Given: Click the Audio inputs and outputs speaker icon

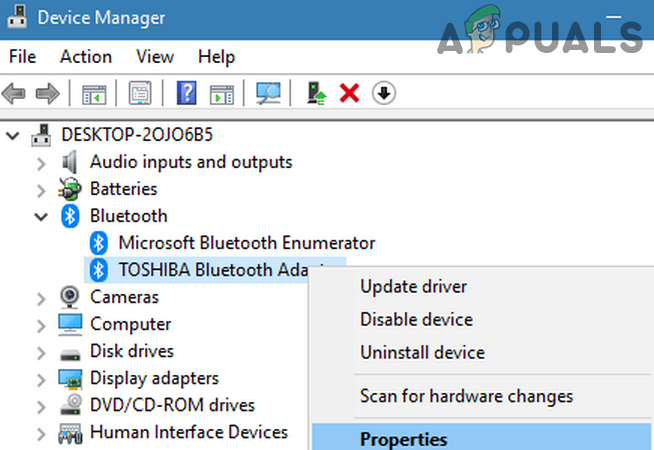Looking at the screenshot, I should point(70,162).
